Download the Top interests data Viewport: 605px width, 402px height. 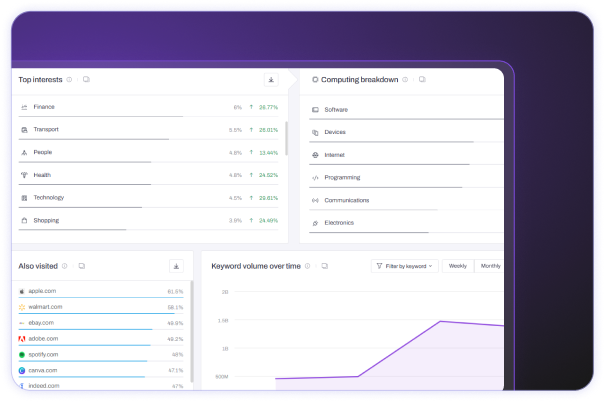coord(271,80)
